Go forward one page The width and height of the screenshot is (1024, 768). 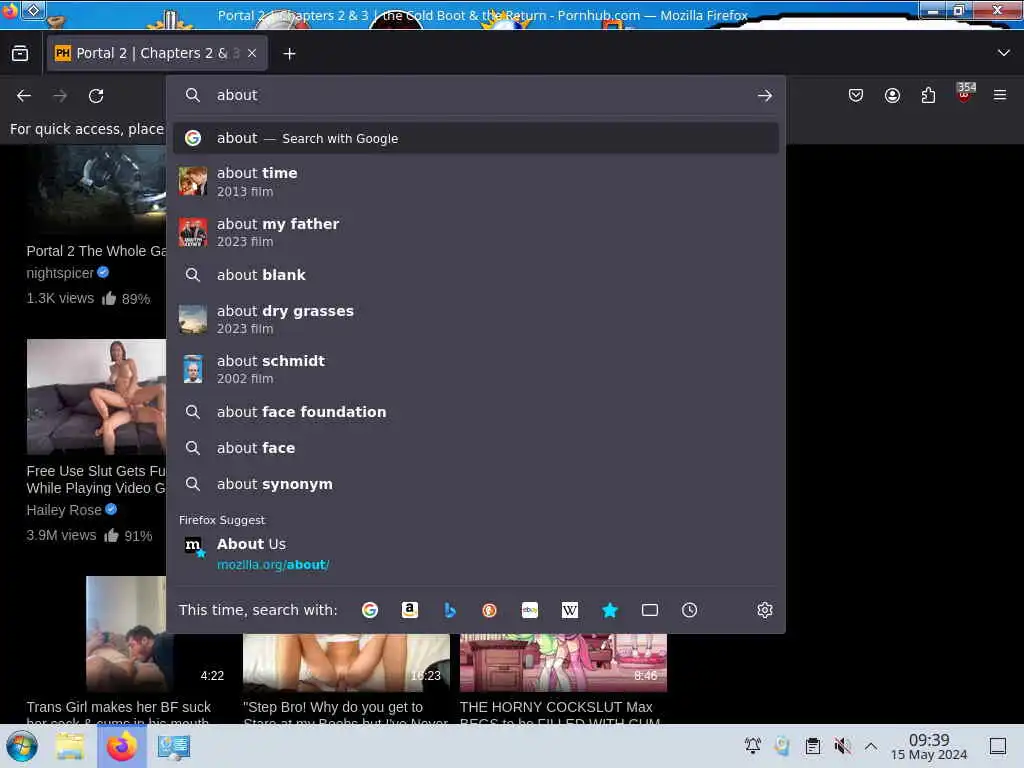60,96
